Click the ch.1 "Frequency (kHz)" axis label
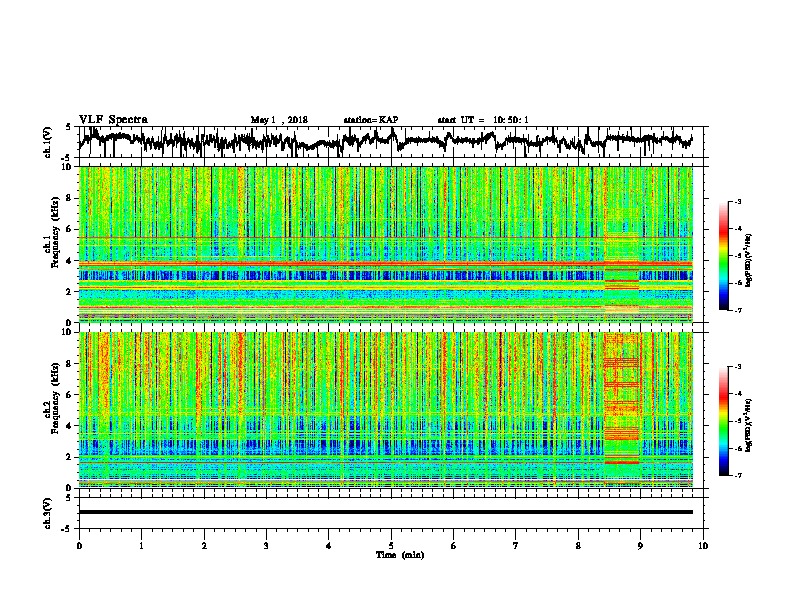Viewport: 792px width, 612px height. 55,232
